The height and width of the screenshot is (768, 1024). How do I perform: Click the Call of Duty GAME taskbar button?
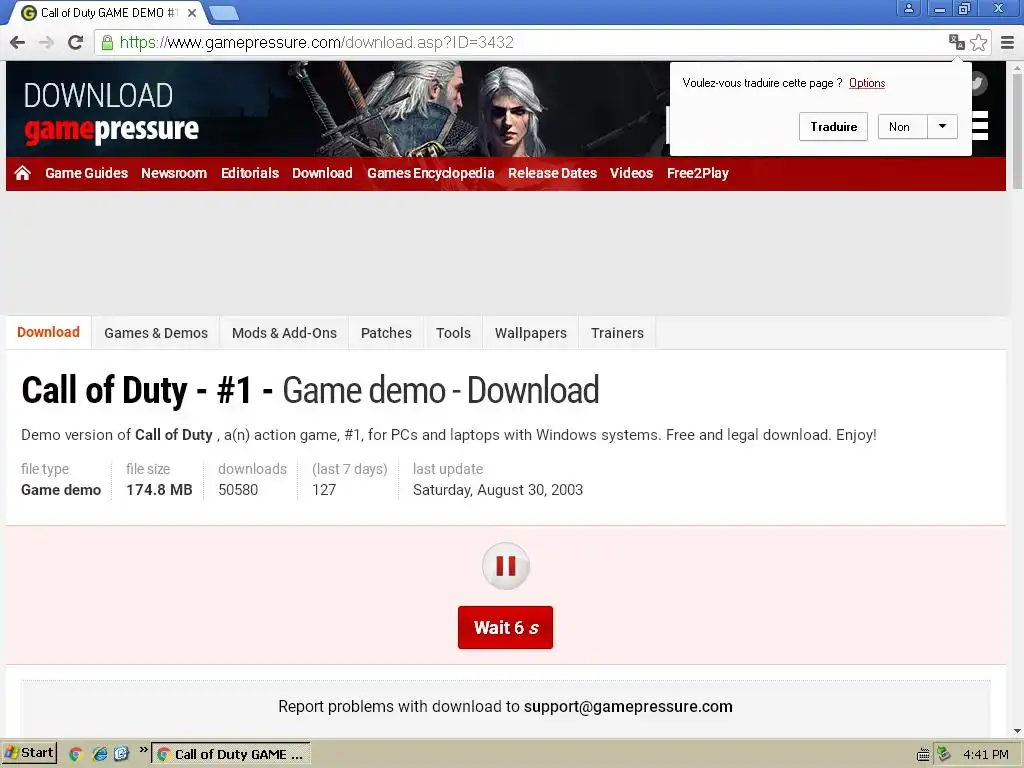(x=231, y=754)
